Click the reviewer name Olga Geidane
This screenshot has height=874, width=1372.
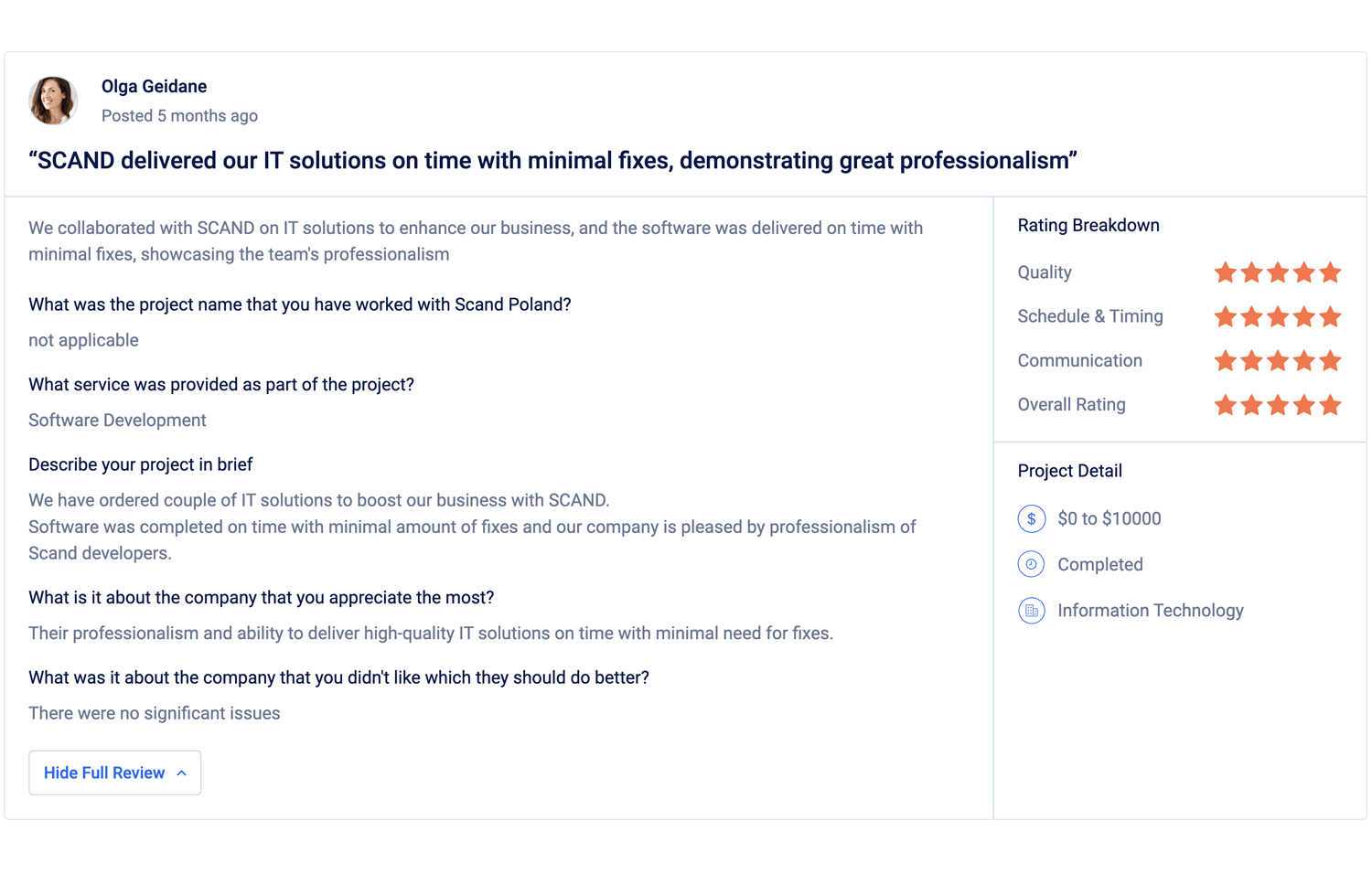click(154, 86)
